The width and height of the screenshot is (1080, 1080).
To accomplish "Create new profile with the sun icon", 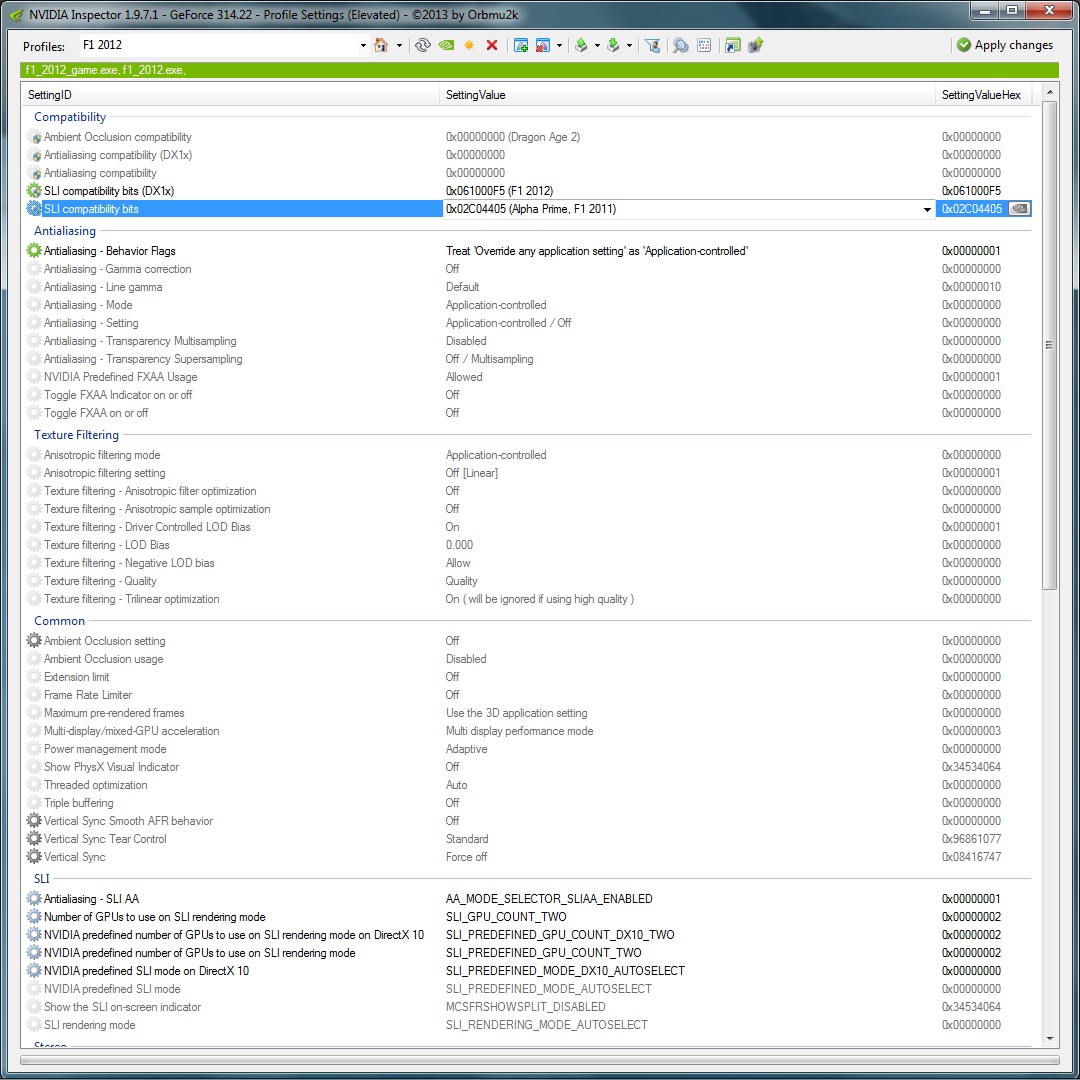I will tap(469, 45).
